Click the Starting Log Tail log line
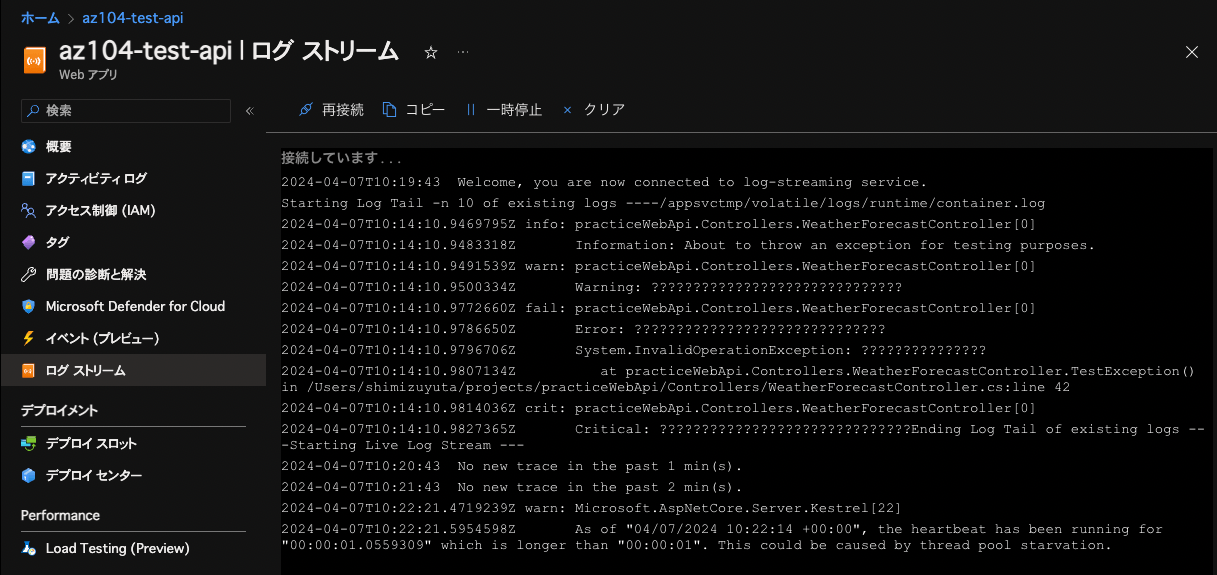The width and height of the screenshot is (1217, 575). coord(661,203)
